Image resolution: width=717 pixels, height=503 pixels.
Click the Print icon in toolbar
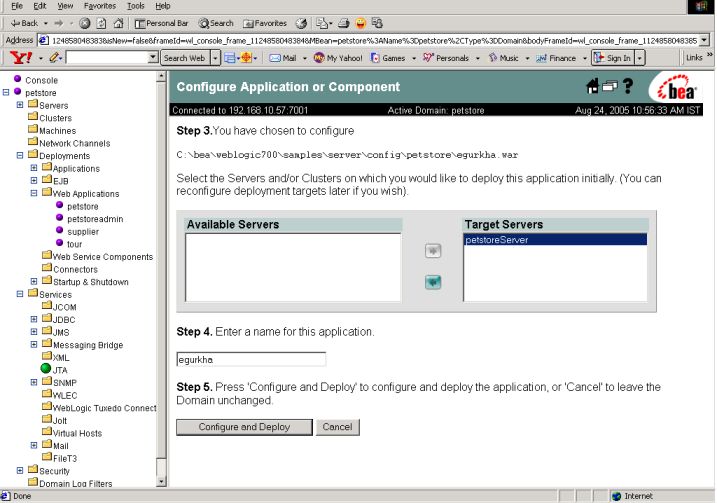click(344, 23)
